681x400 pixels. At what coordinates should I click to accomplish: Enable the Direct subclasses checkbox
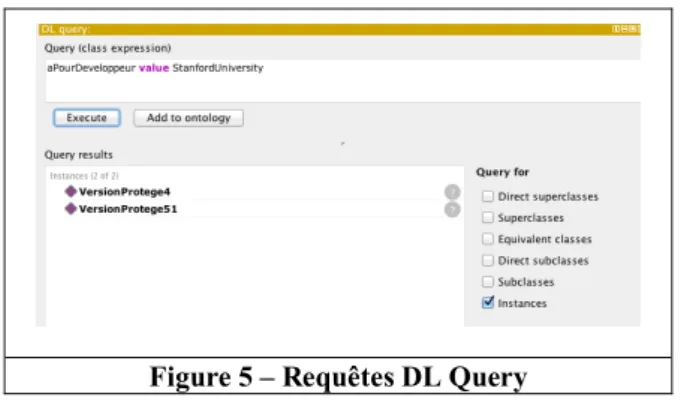click(x=488, y=260)
